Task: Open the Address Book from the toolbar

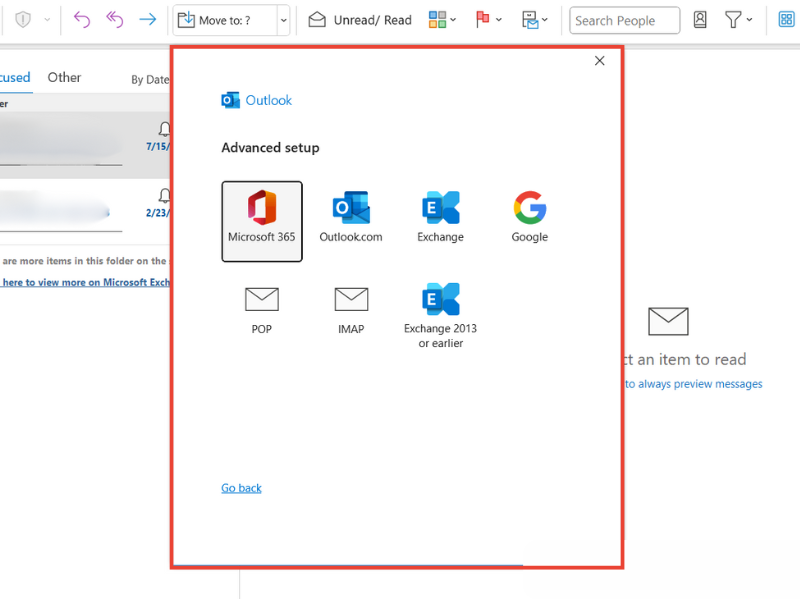Action: coord(700,20)
